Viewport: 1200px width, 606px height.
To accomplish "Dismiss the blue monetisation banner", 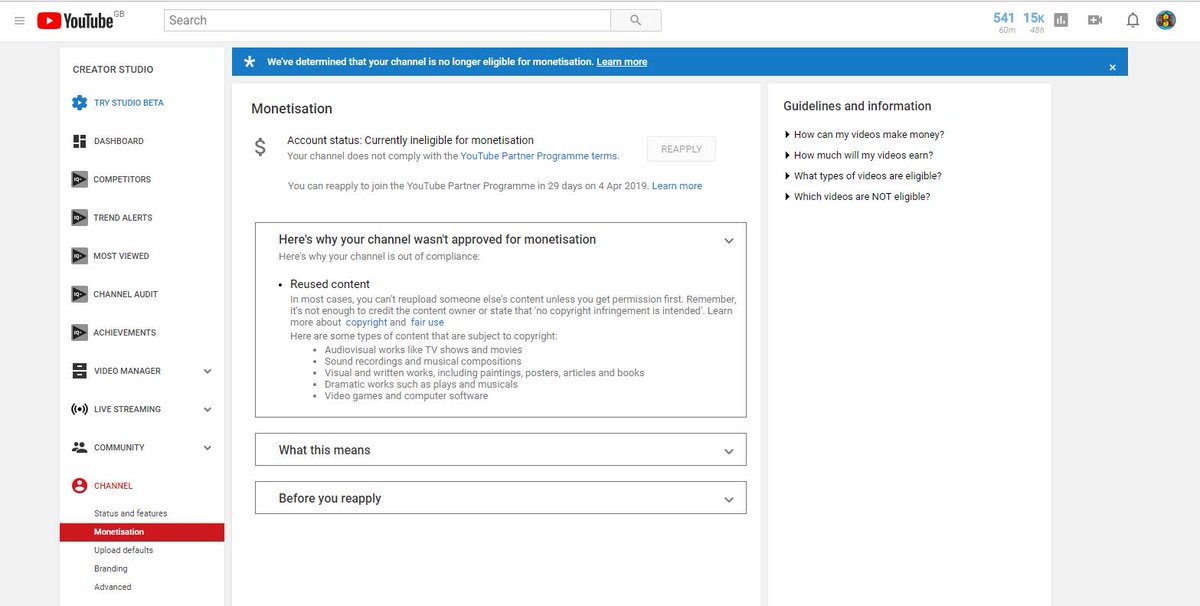I will pos(1112,67).
